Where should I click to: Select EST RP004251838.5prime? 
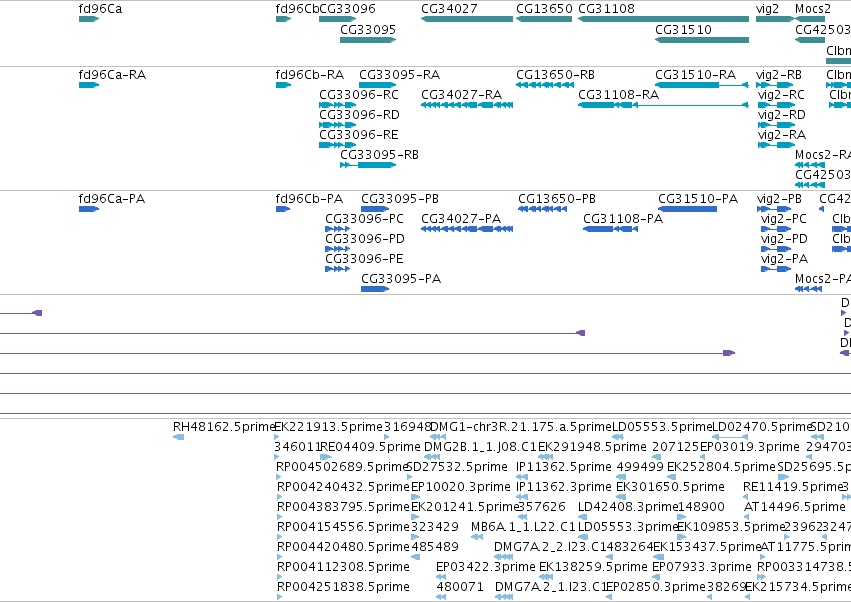coord(280,597)
